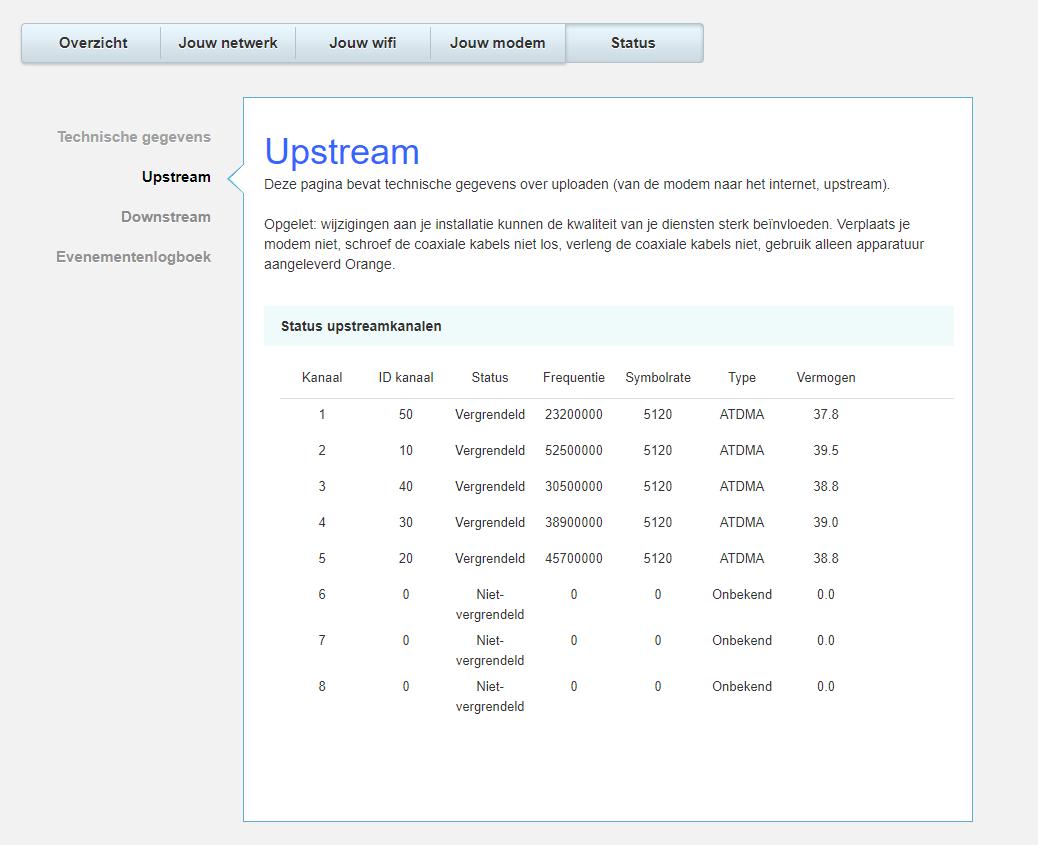Click the ID kanaal column header
This screenshot has width=1038, height=845.
point(406,378)
